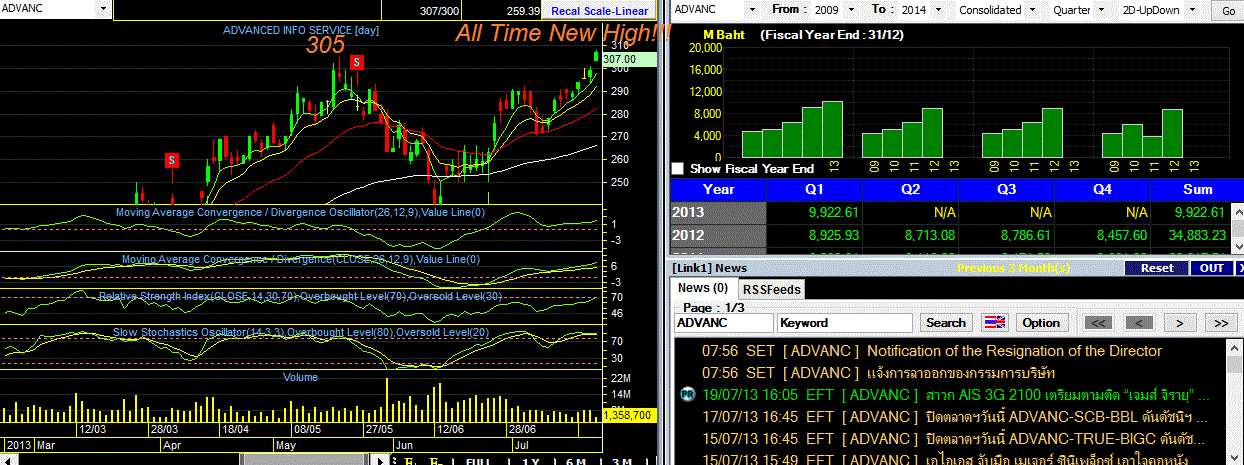The image size is (1244, 465).
Task: Set chart range to 3M
Action: (621, 461)
